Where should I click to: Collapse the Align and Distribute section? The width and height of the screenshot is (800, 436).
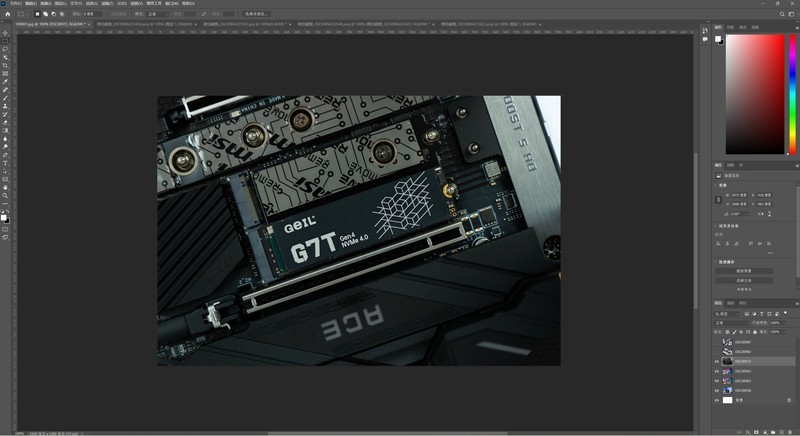click(x=715, y=226)
